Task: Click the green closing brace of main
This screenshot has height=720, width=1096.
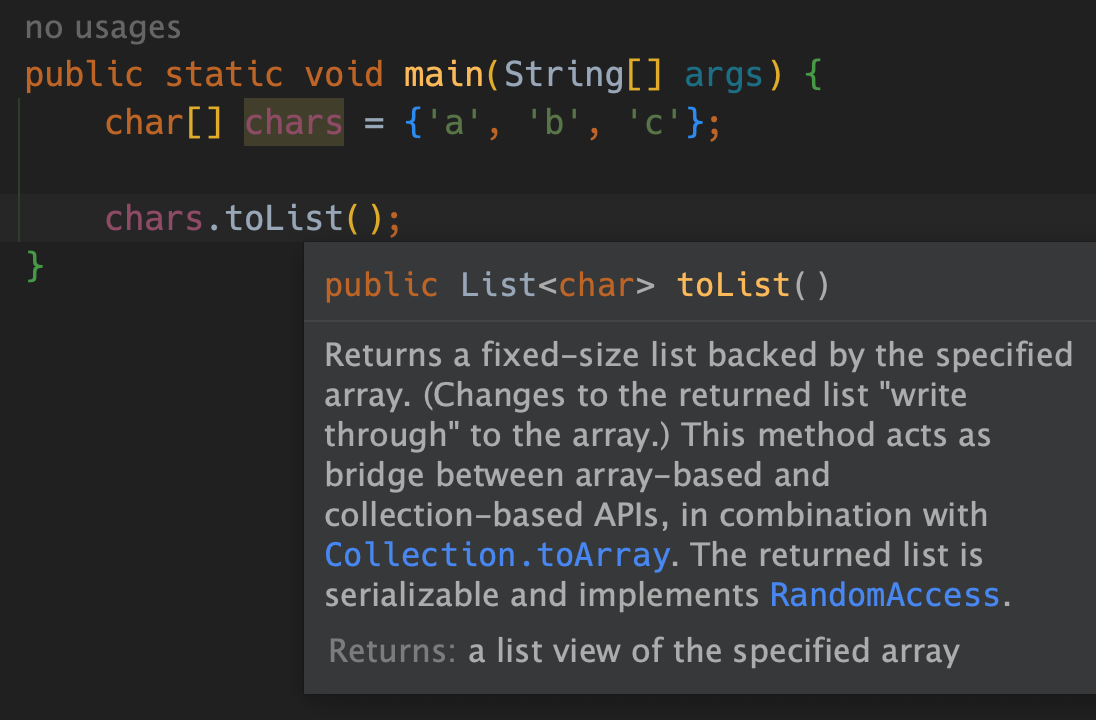Action: tap(34, 266)
